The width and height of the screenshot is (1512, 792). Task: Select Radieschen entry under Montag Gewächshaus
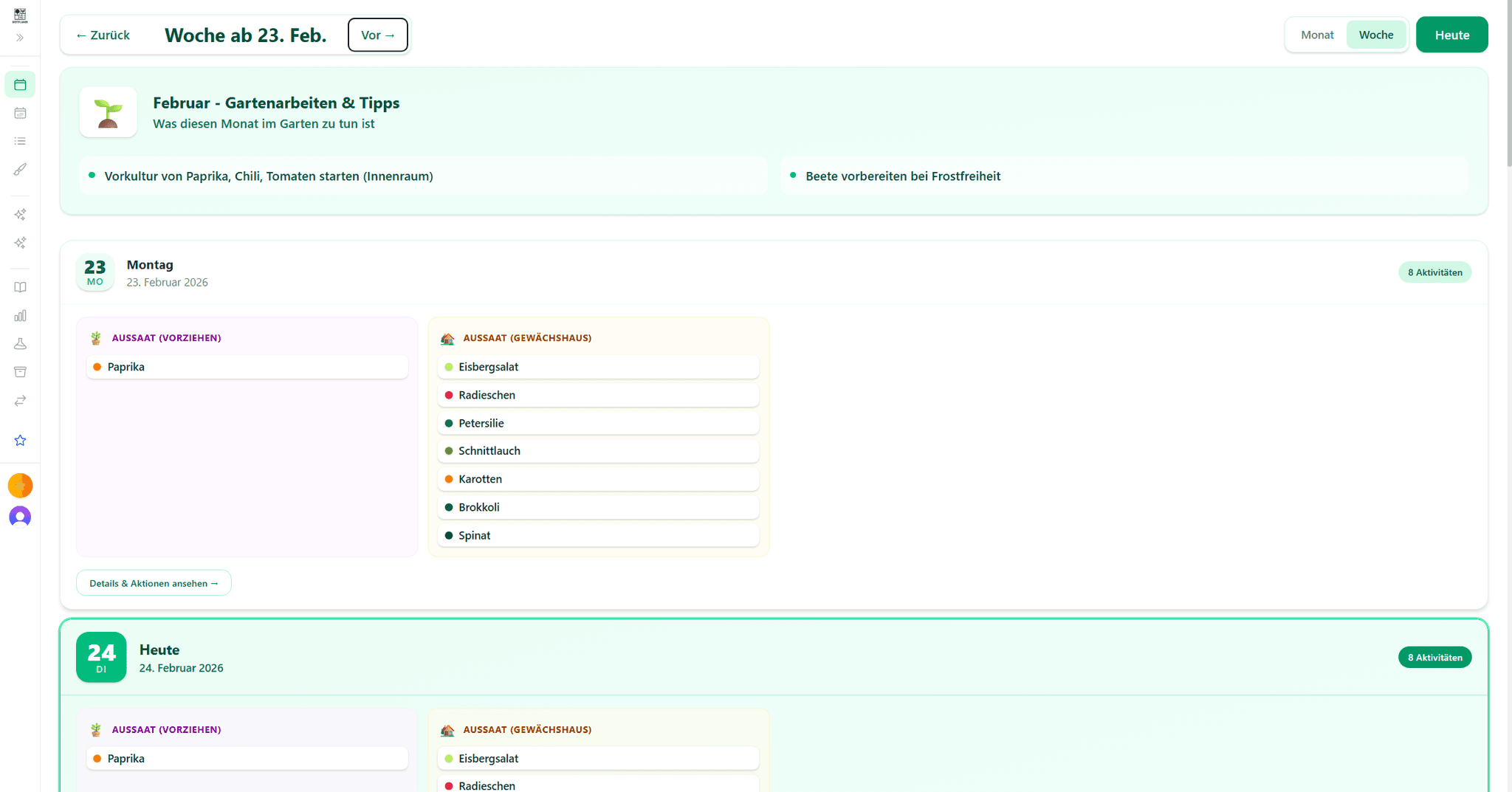point(598,395)
